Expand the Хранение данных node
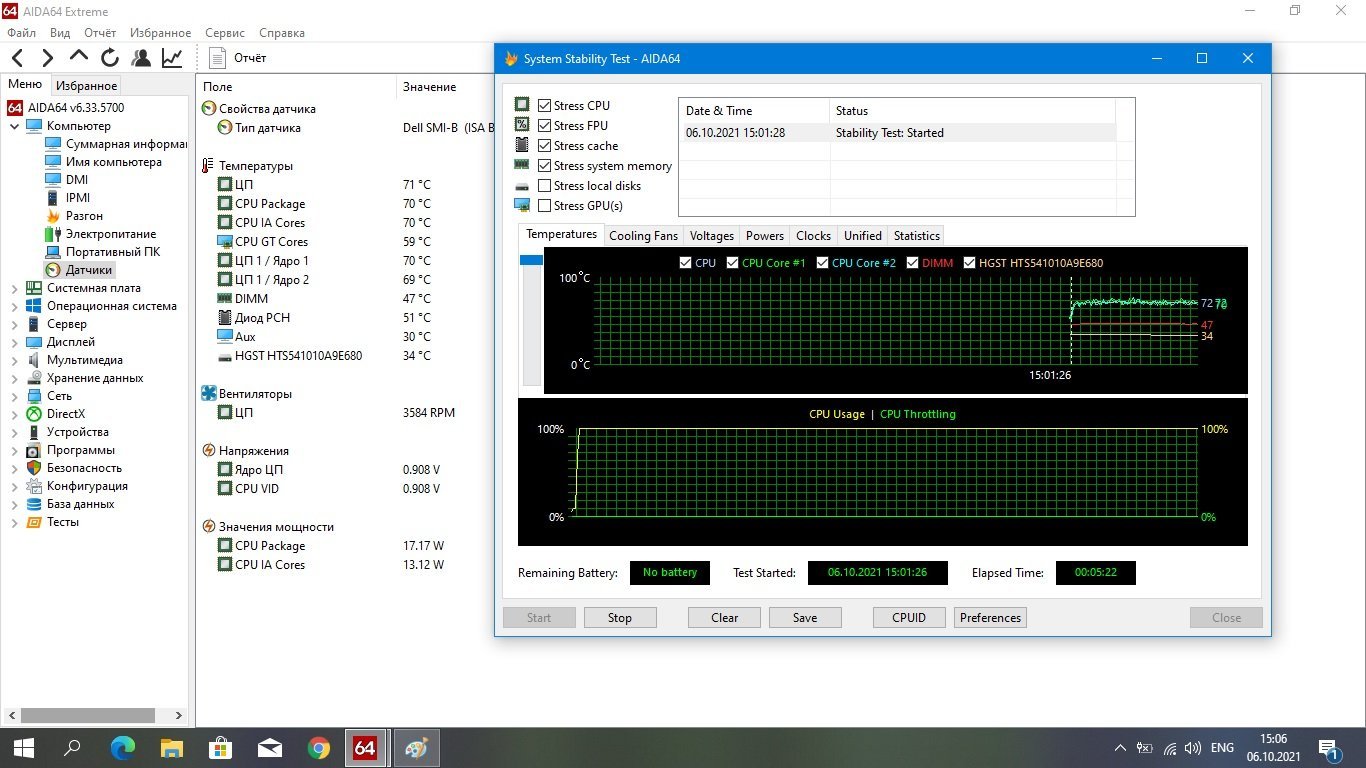This screenshot has width=1366, height=768. tap(15, 378)
